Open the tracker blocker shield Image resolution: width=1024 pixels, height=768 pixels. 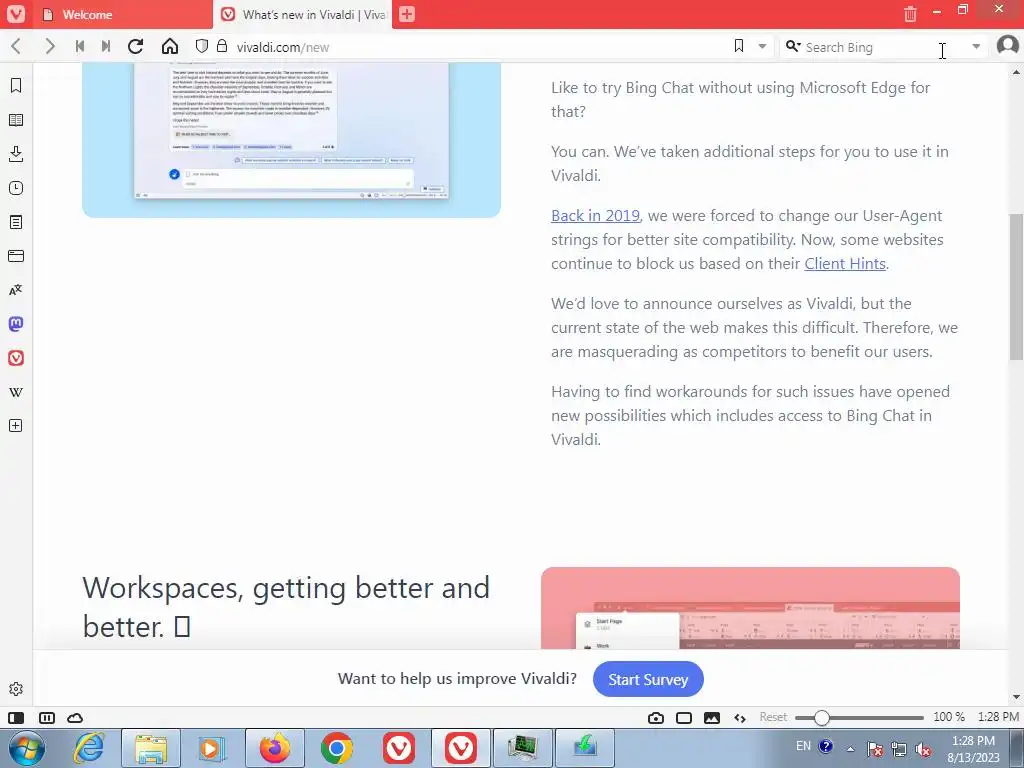coord(202,46)
